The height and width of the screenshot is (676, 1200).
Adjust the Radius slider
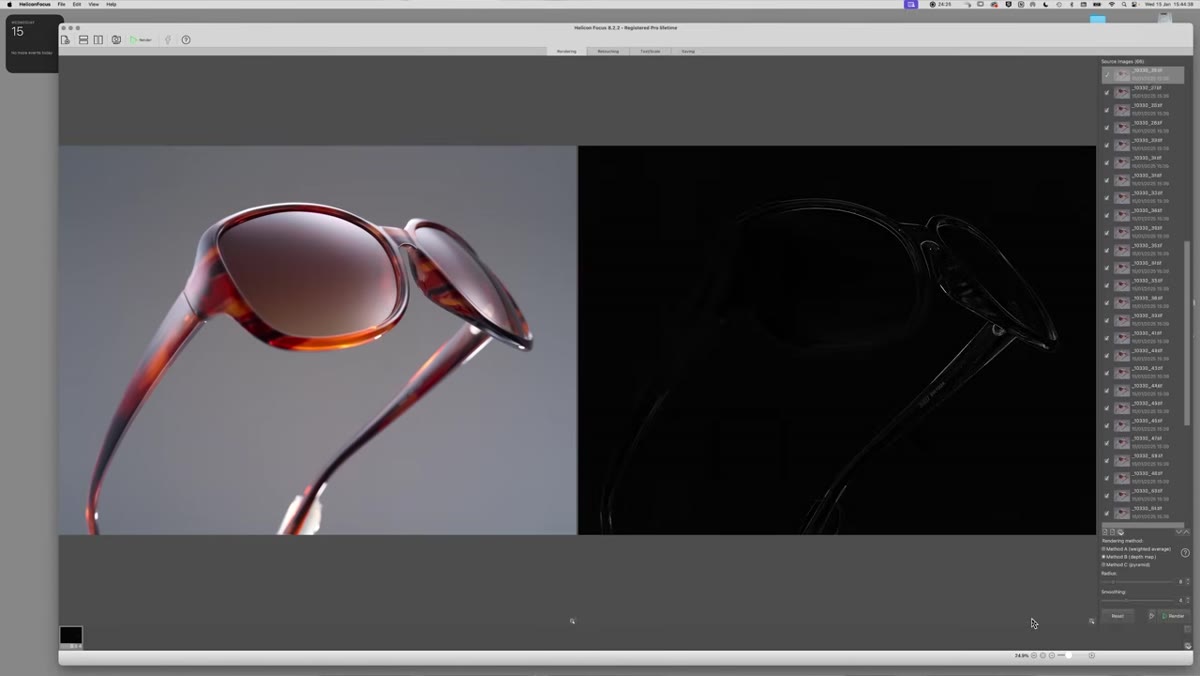tap(1138, 582)
